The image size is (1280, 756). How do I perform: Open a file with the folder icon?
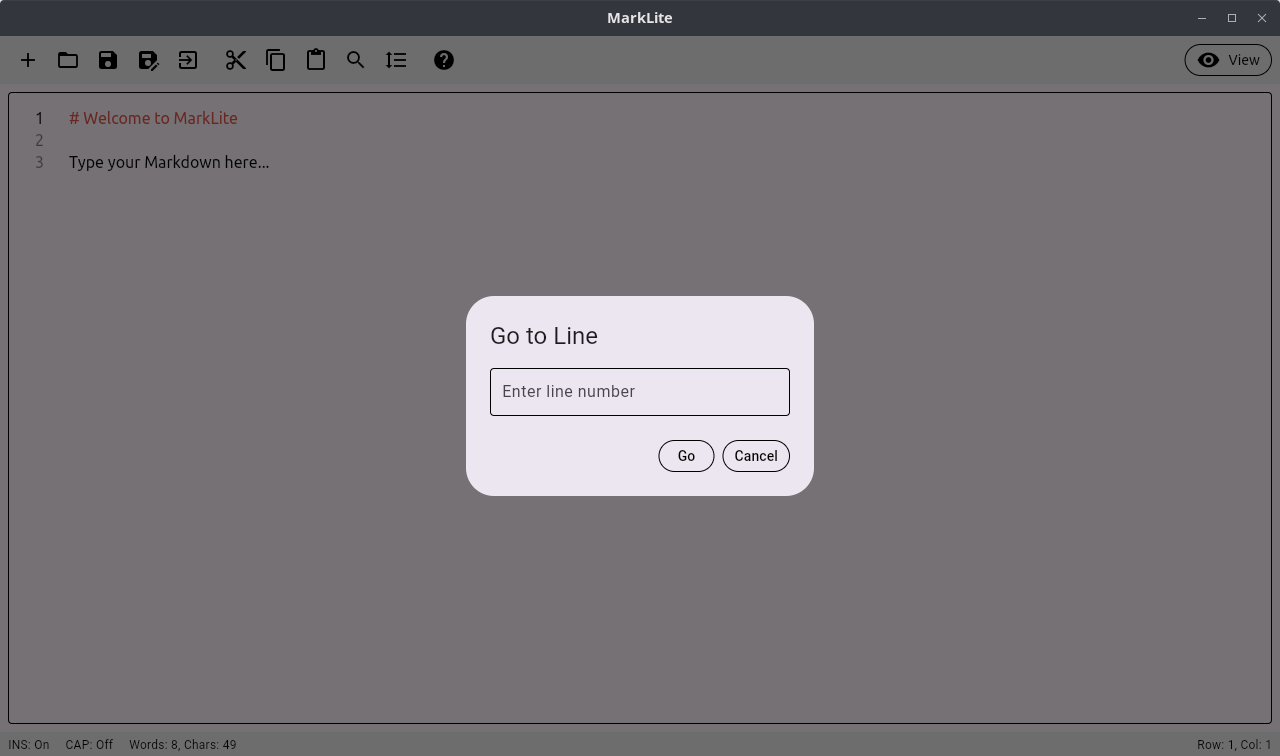click(68, 60)
